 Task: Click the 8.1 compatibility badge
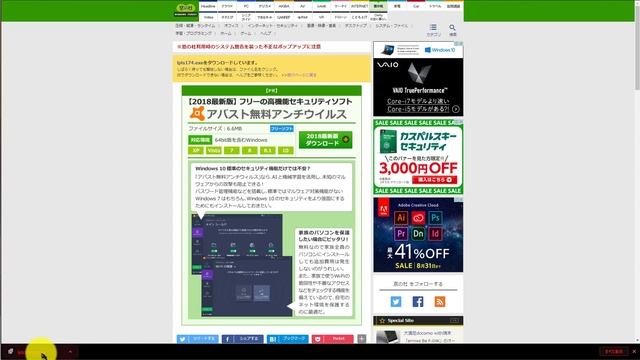(268, 151)
